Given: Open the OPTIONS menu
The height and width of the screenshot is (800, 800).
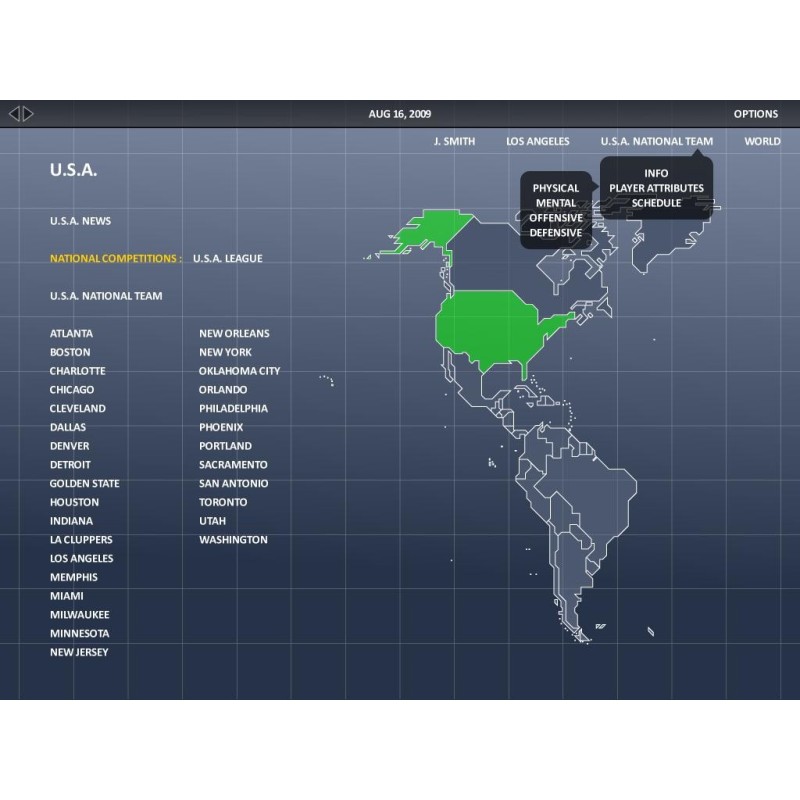Looking at the screenshot, I should [755, 114].
